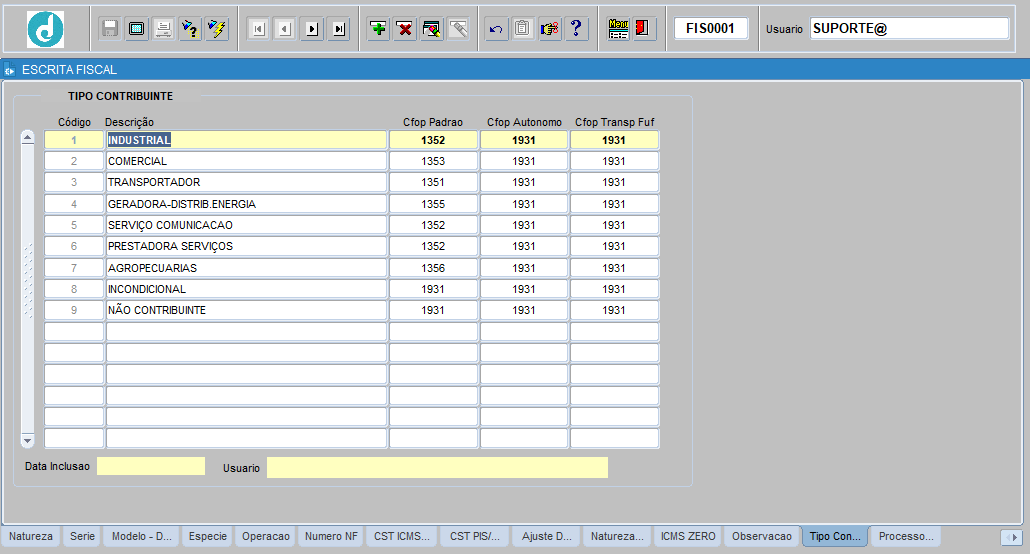The height and width of the screenshot is (554, 1030).
Task: Select the PRESTADORA SERVIÇOS row
Action: pos(246,246)
